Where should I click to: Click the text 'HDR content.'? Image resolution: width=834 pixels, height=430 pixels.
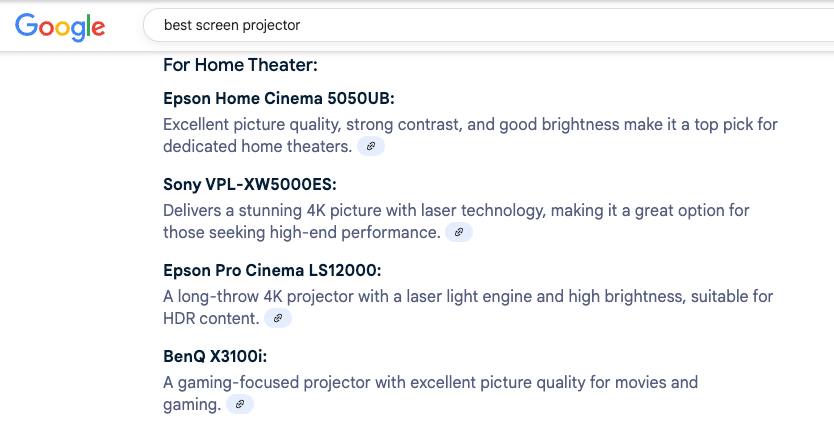pyautogui.click(x=211, y=318)
